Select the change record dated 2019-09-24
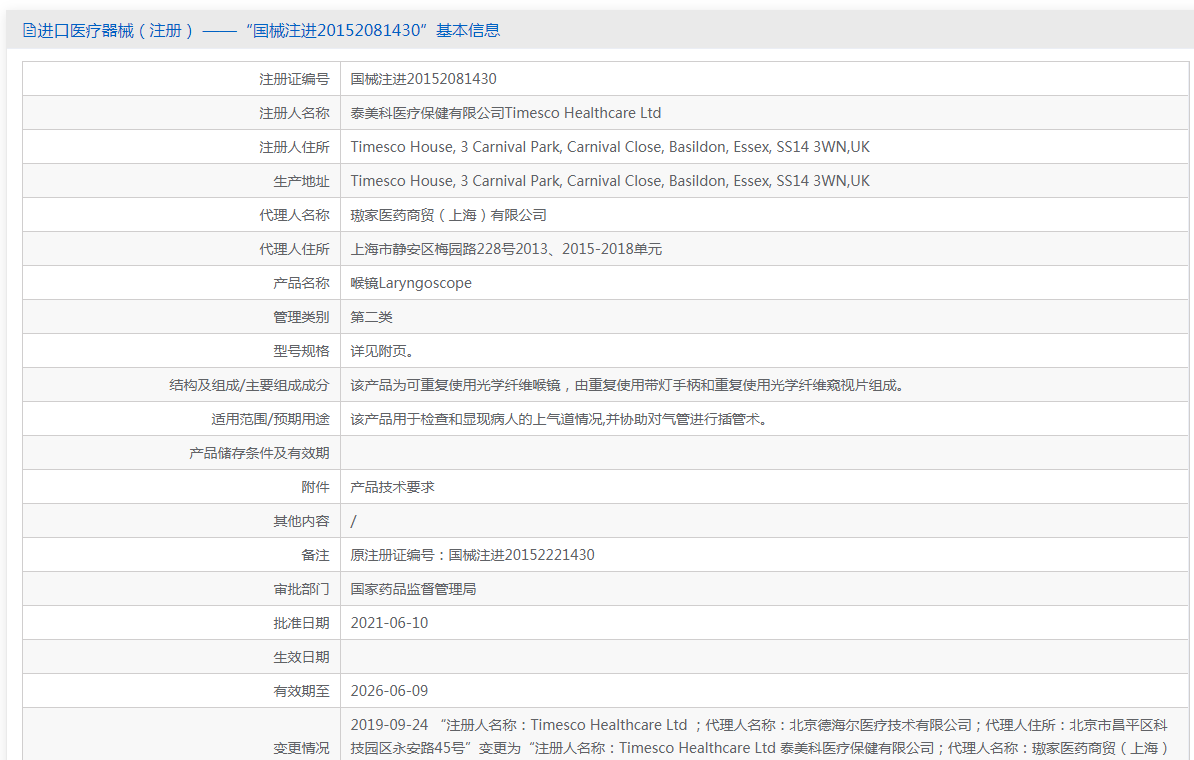Image resolution: width=1194 pixels, height=760 pixels. (759, 736)
